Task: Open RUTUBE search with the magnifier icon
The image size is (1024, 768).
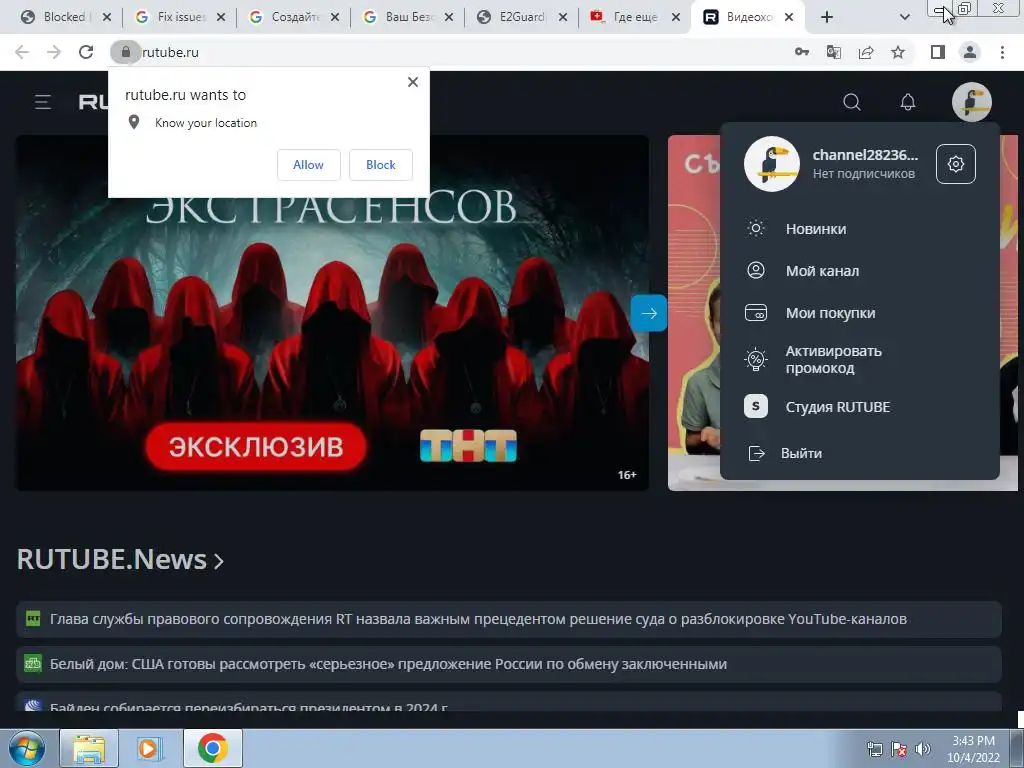Action: pyautogui.click(x=852, y=102)
